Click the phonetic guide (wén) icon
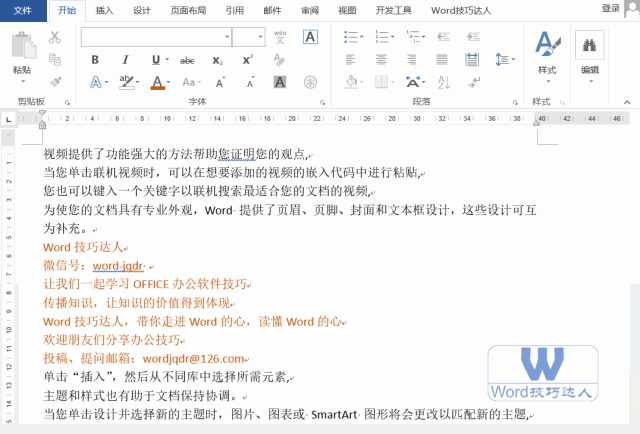This screenshot has height=434, width=640. [x=280, y=37]
